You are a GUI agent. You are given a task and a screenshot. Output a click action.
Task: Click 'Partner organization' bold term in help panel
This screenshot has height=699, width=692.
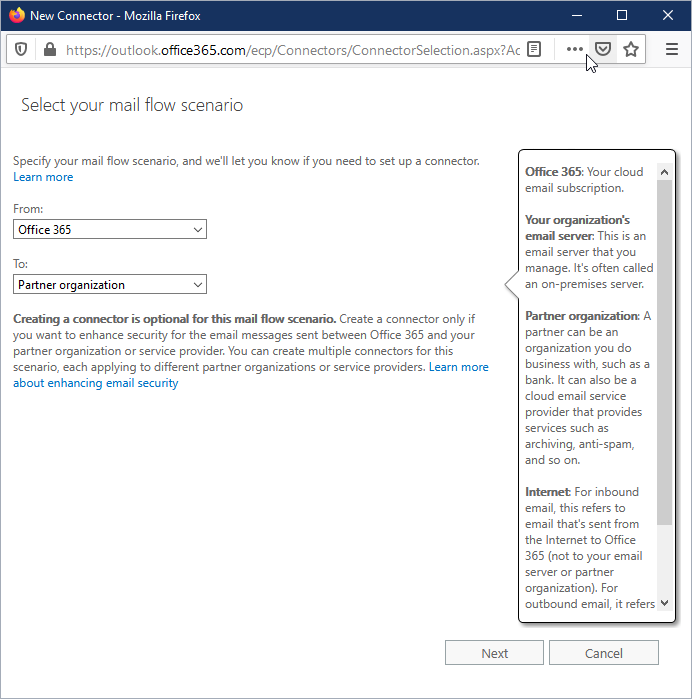[x=582, y=316]
